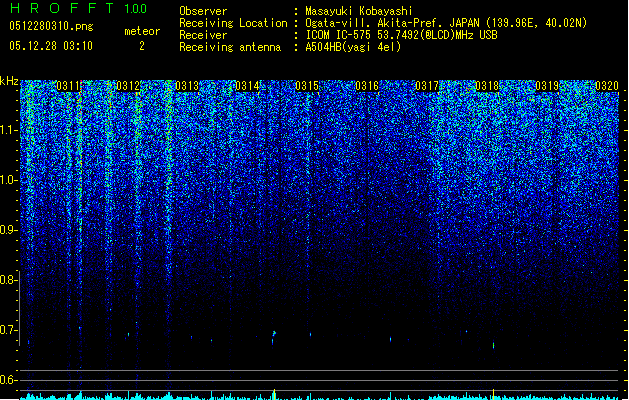The height and width of the screenshot is (400, 629).
Task: Click the Receiving antenna field label
Action: [230, 47]
